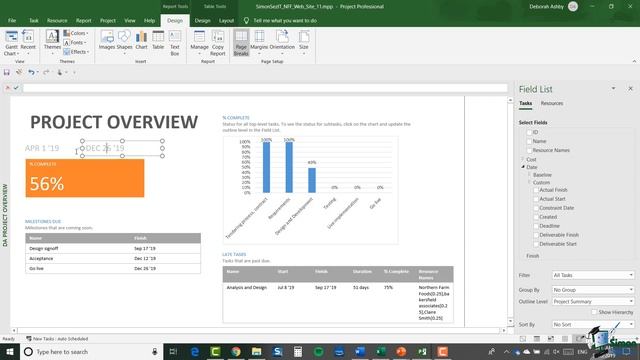The image size is (640, 360).
Task: Check the Deadline field checkbox
Action: [536, 226]
